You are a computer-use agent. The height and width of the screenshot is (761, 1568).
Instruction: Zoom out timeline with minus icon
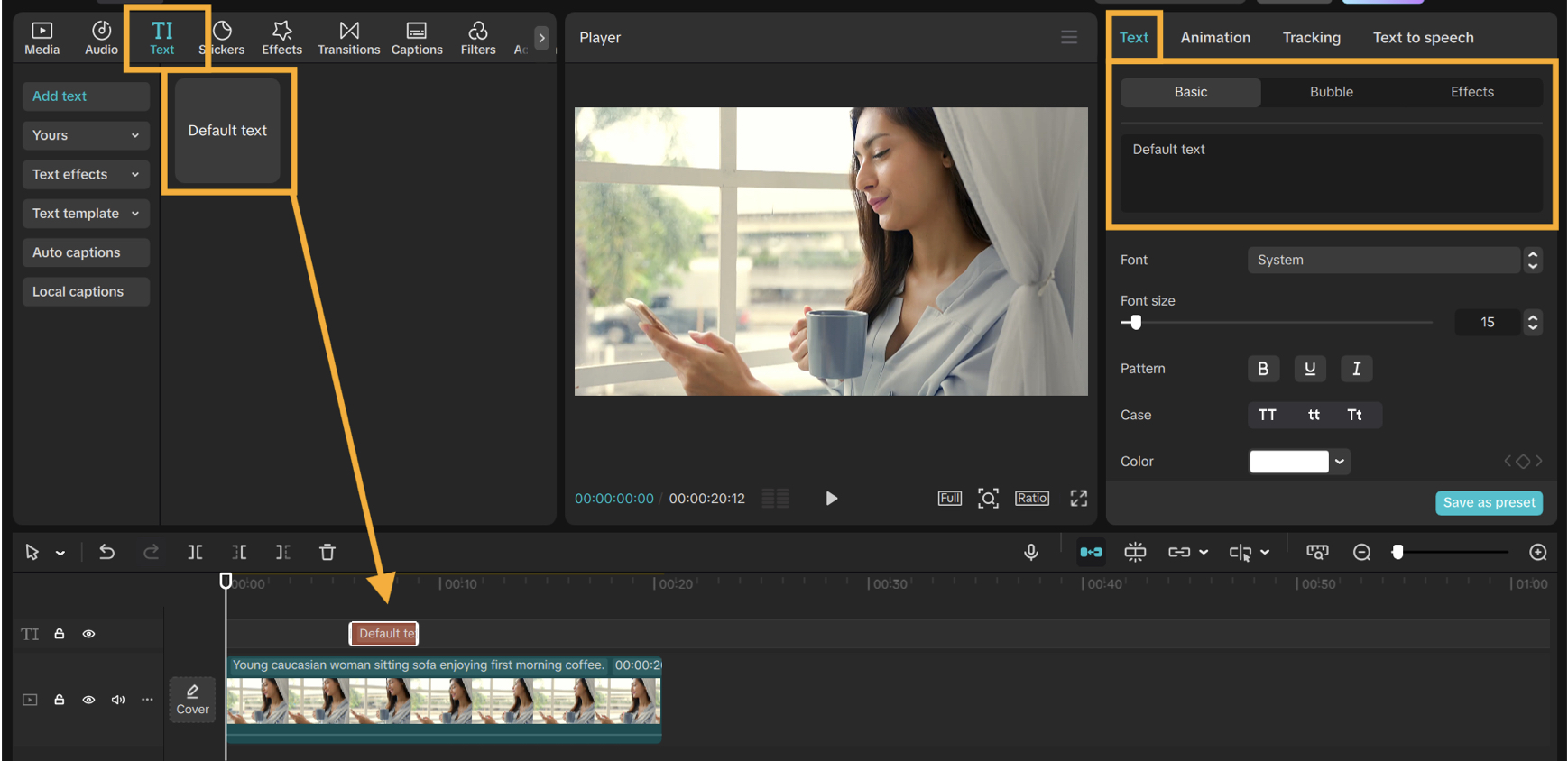[x=1362, y=552]
